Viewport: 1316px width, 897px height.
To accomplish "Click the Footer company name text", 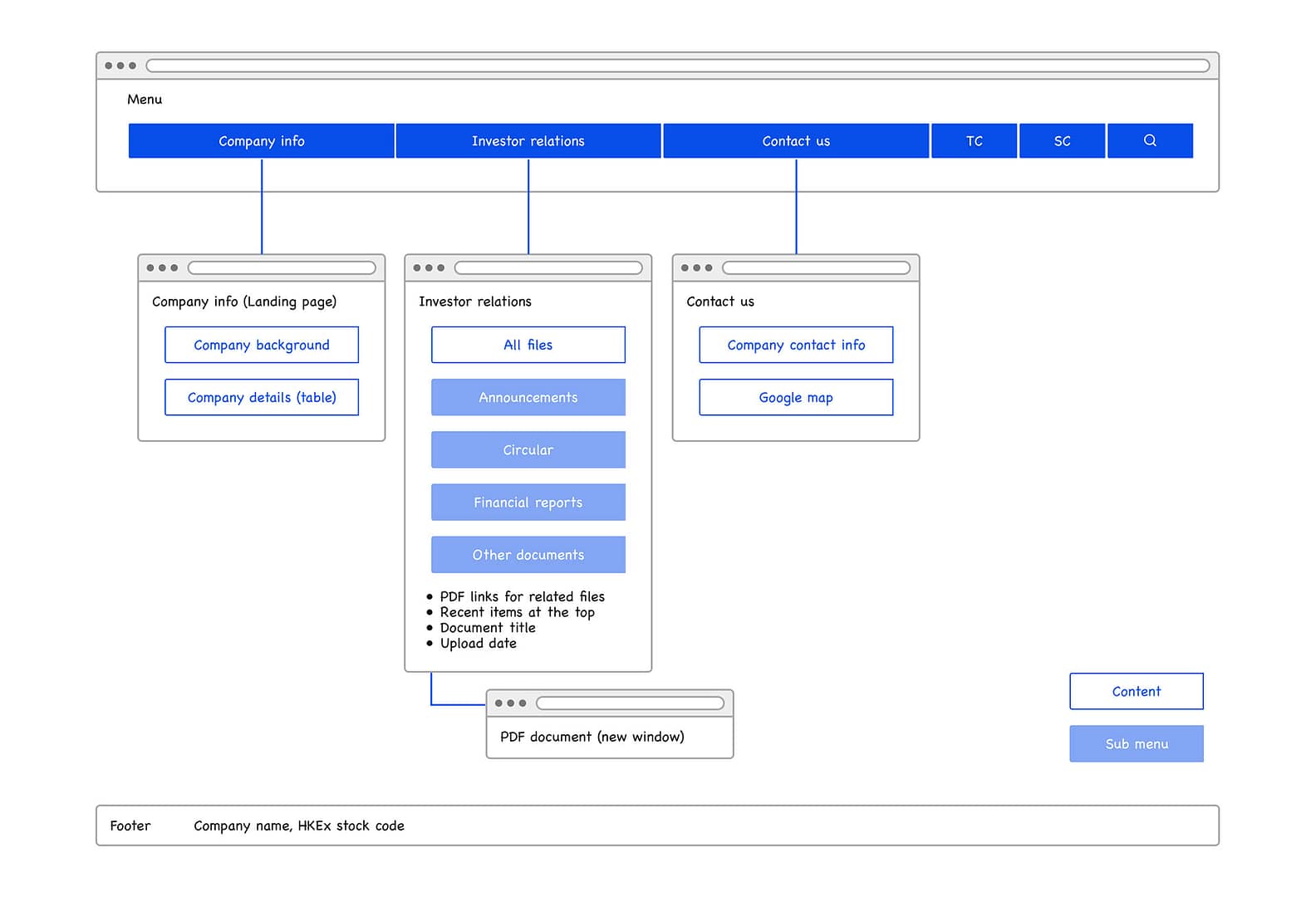I will [x=298, y=826].
